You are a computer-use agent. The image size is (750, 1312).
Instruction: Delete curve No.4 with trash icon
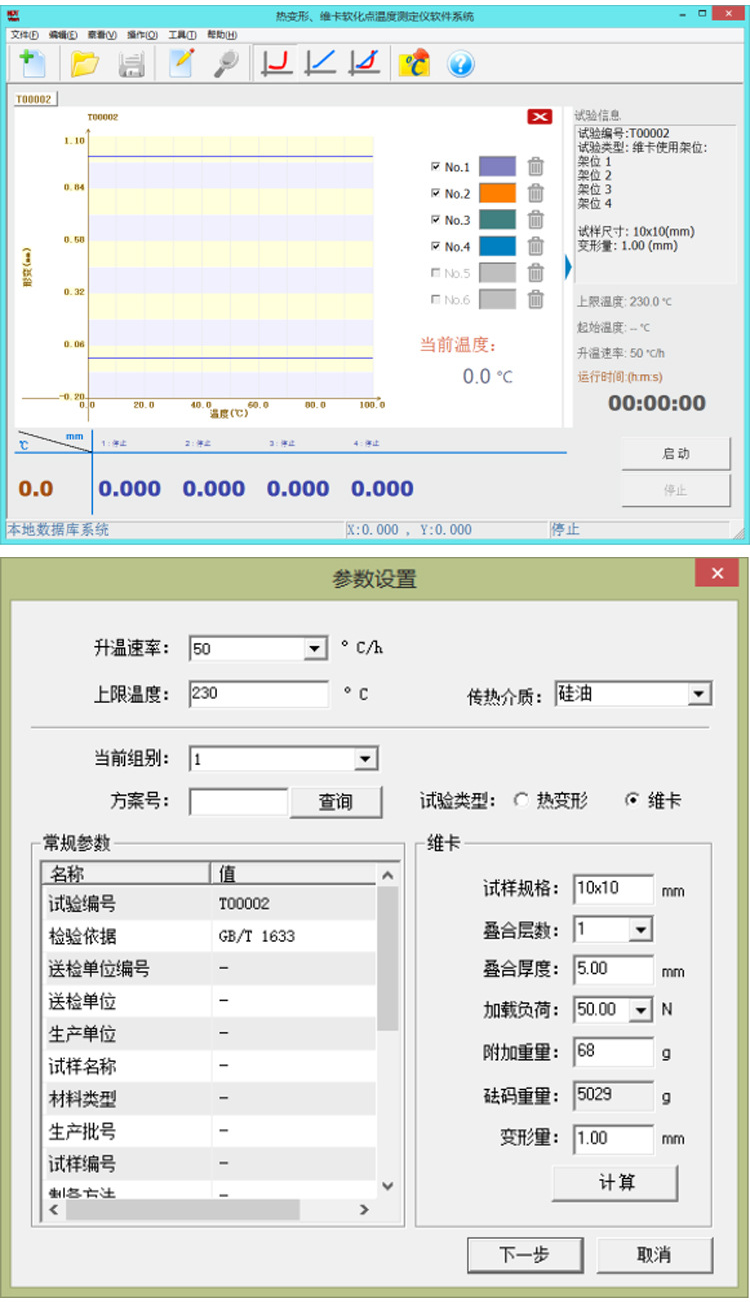pos(536,246)
